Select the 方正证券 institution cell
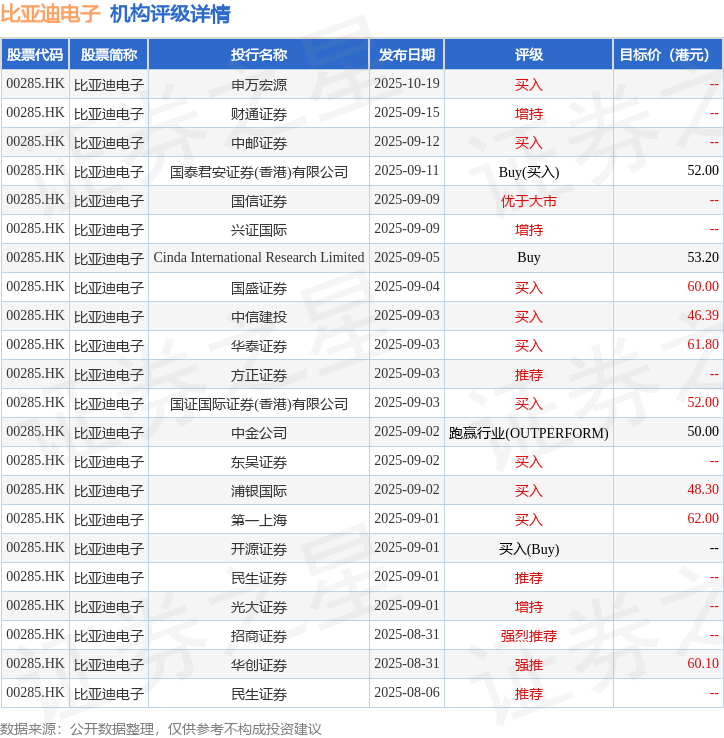Screen dimensions: 724x738 258,375
